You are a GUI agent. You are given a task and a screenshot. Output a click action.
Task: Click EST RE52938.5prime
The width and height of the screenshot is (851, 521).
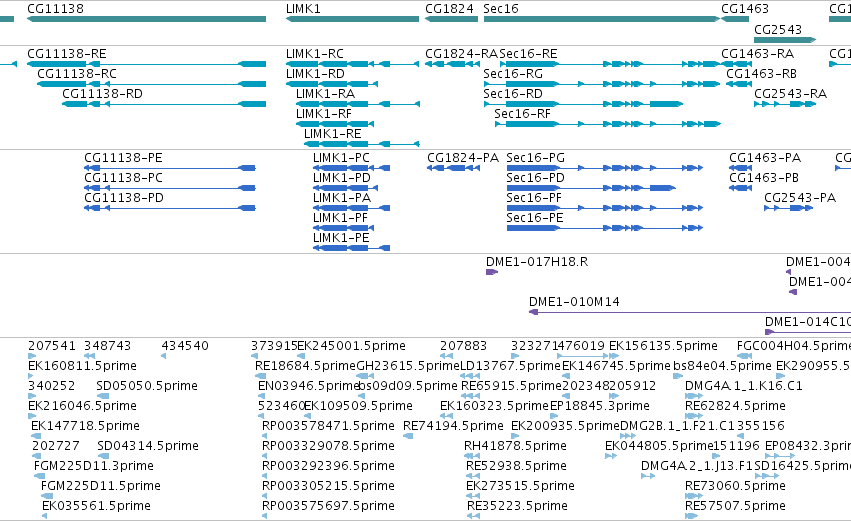[x=516, y=467]
